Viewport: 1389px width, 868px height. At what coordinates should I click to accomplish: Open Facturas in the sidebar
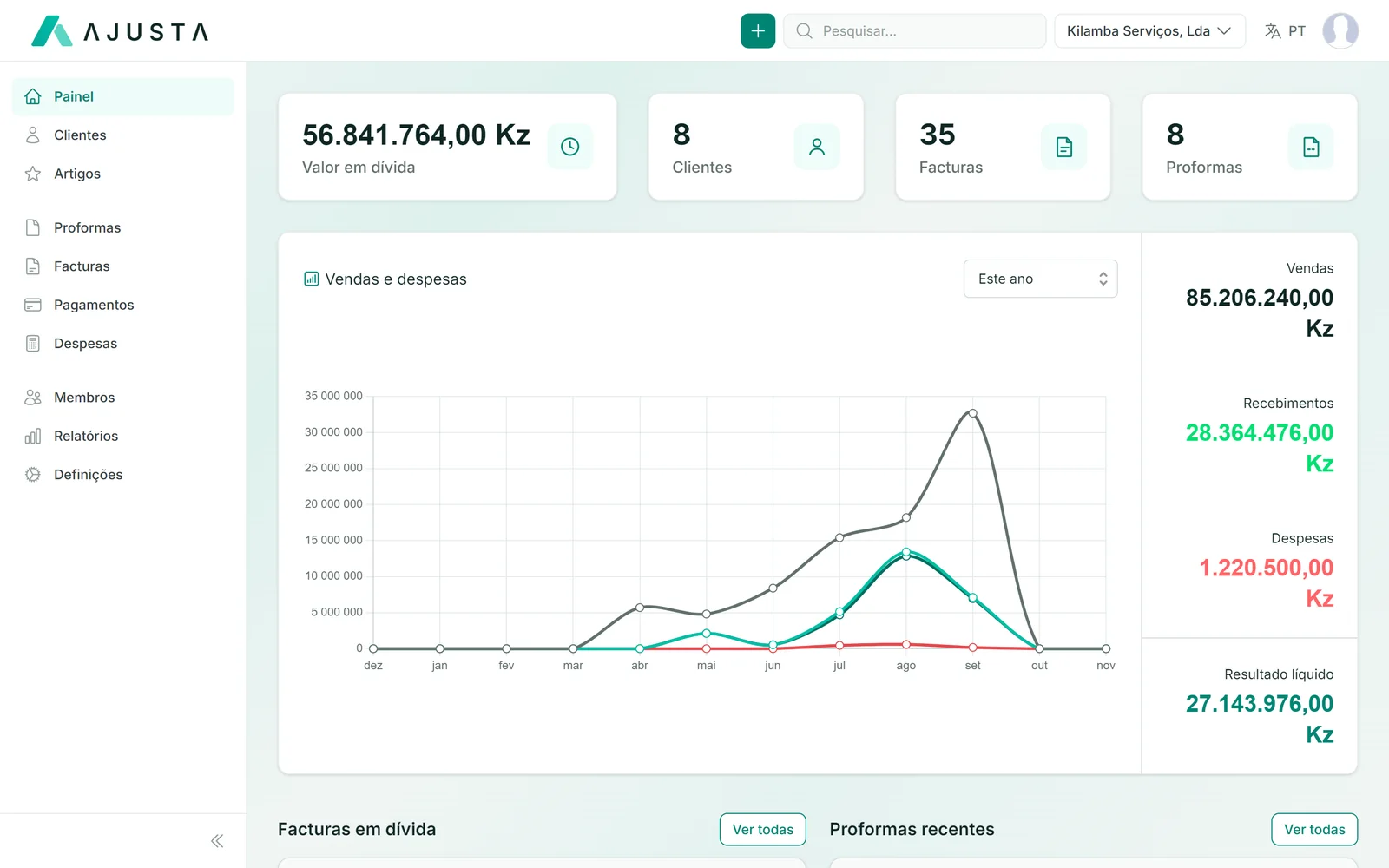click(122, 266)
